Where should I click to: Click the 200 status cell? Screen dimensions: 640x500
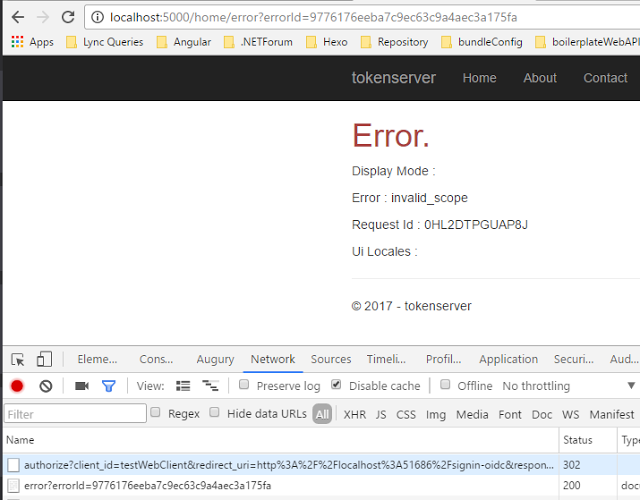tap(588, 485)
